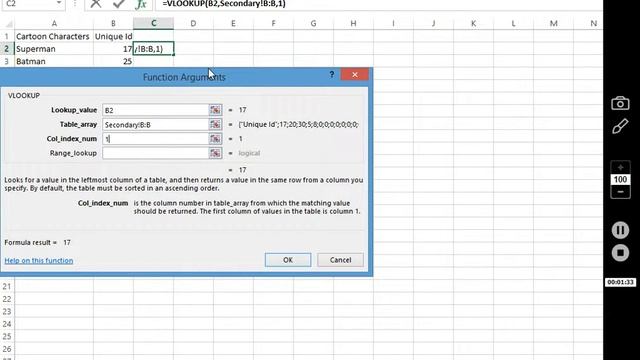Open the Help on this function link
Image resolution: width=640 pixels, height=360 pixels.
tap(39, 260)
